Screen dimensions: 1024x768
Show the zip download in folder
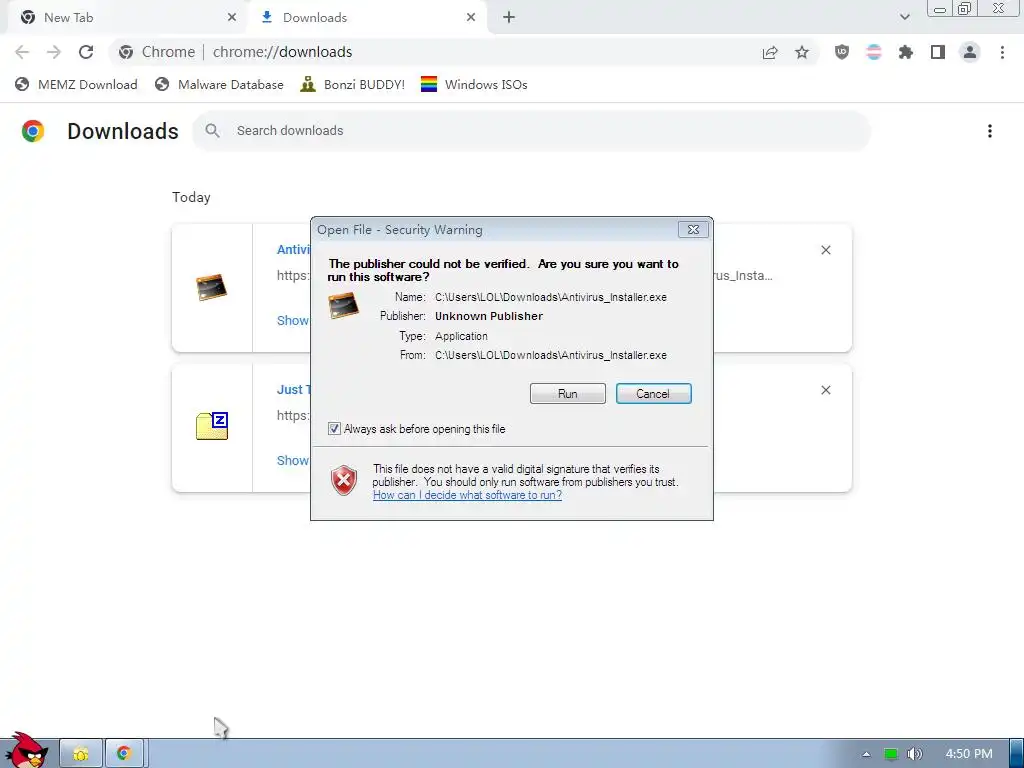coord(293,460)
